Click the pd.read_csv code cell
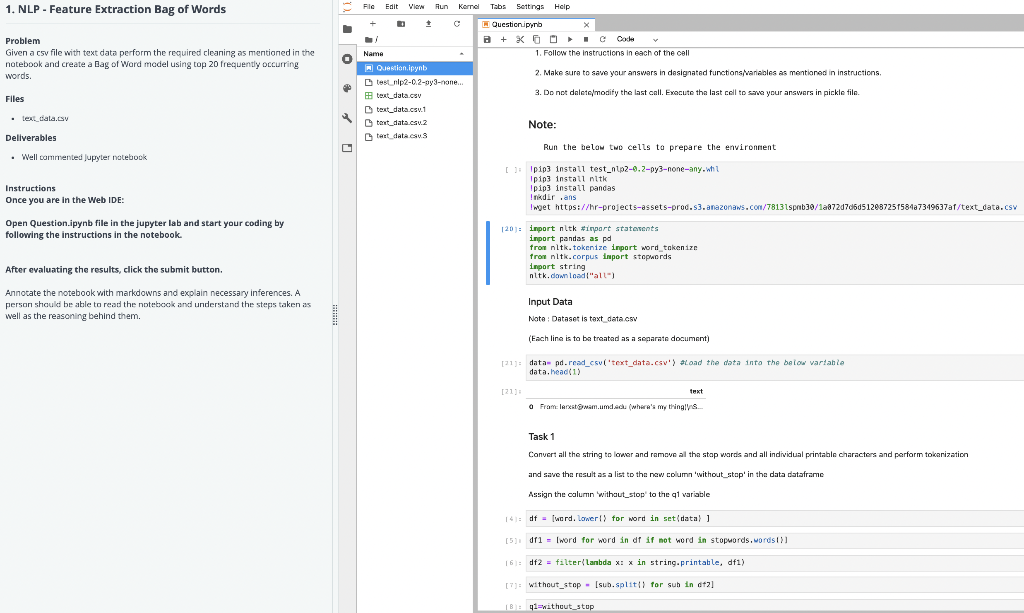The width and height of the screenshot is (1024, 613). point(775,368)
